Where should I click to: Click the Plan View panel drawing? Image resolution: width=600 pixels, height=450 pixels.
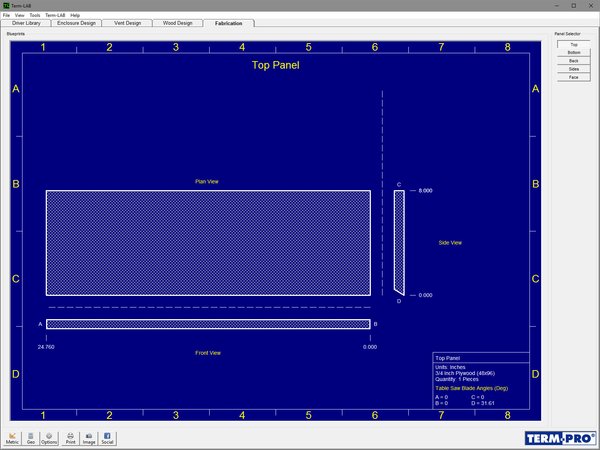pyautogui.click(x=208, y=242)
